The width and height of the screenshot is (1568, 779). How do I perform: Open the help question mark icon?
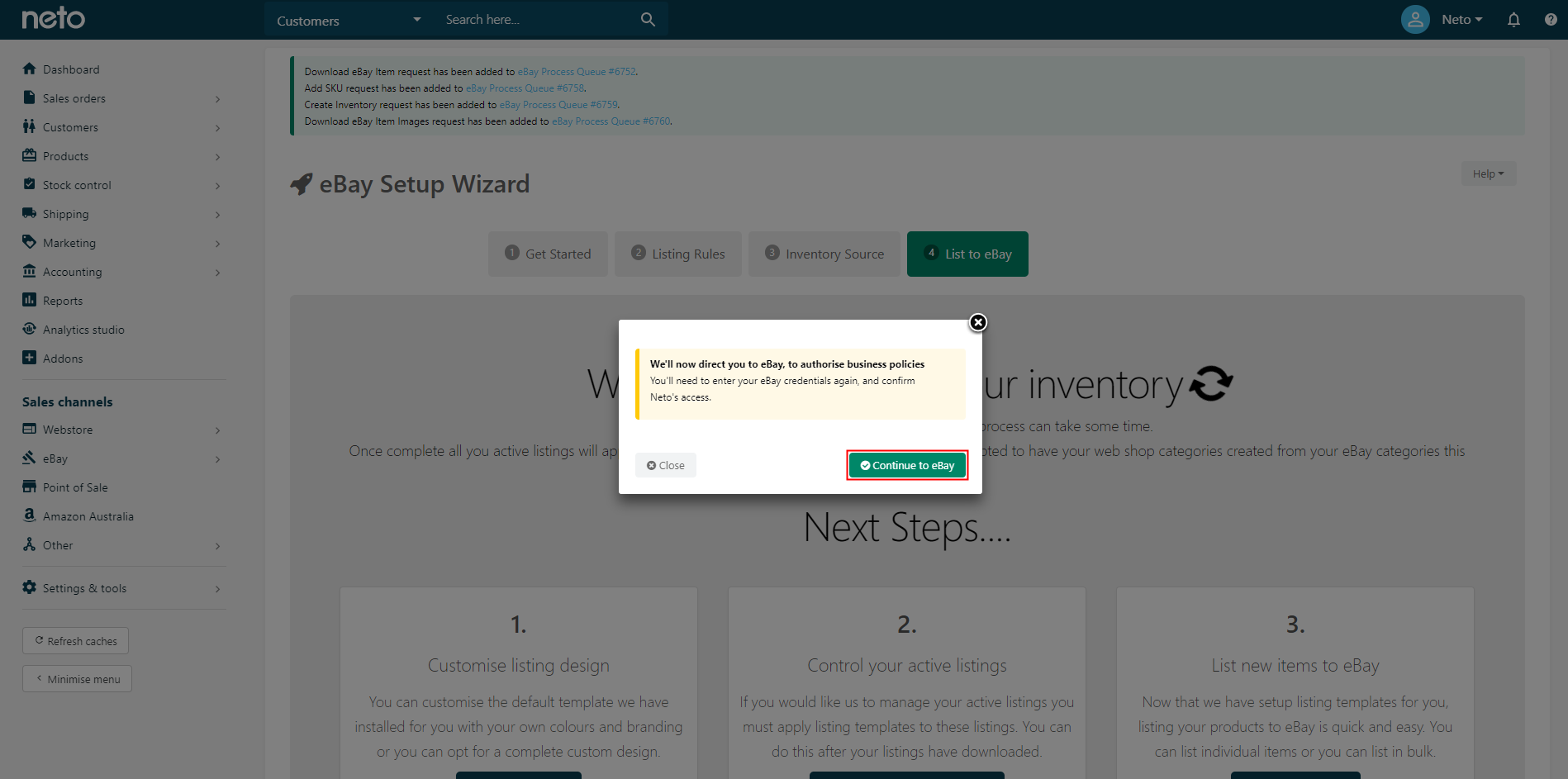1551,20
